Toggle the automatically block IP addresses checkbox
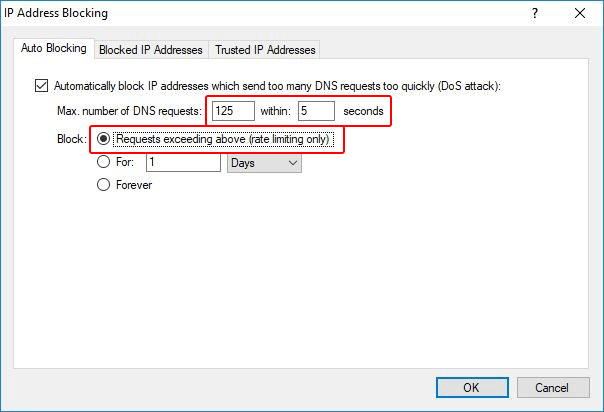This screenshot has width=604, height=412. pos(42,85)
